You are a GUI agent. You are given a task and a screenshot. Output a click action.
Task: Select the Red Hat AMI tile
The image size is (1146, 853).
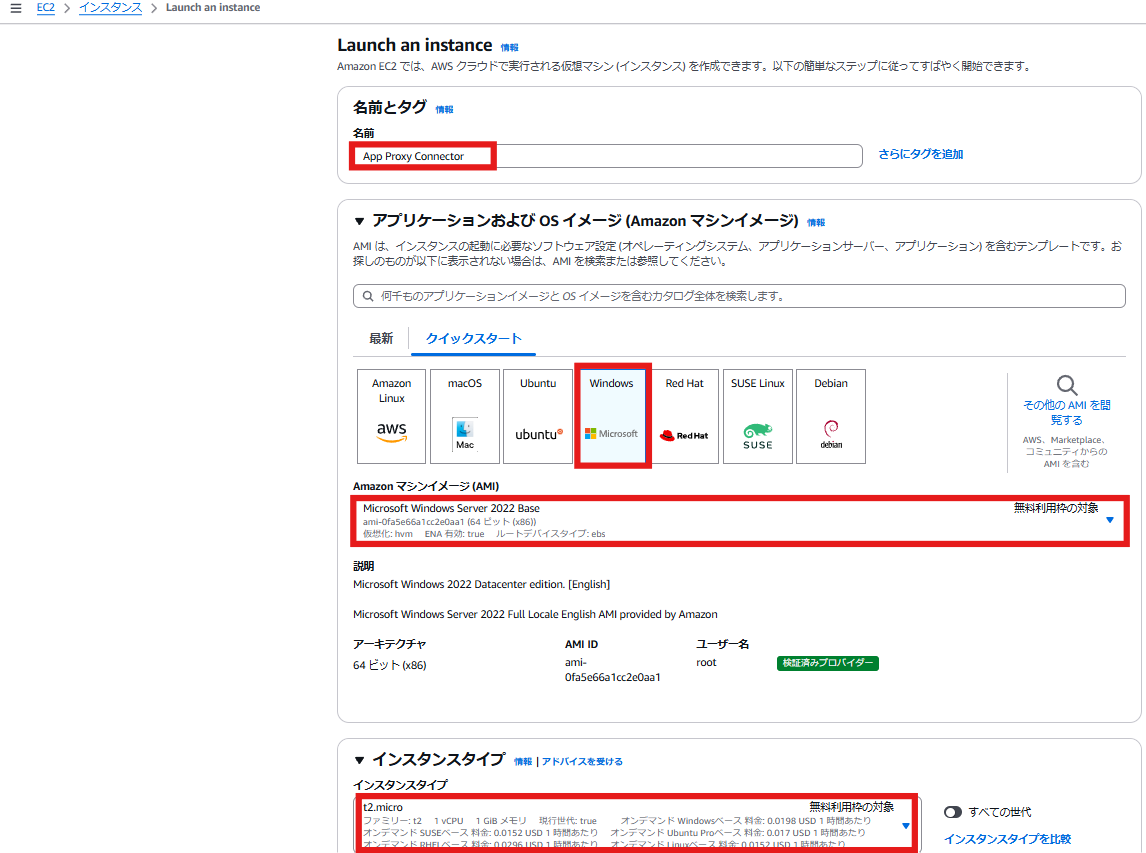(x=685, y=416)
